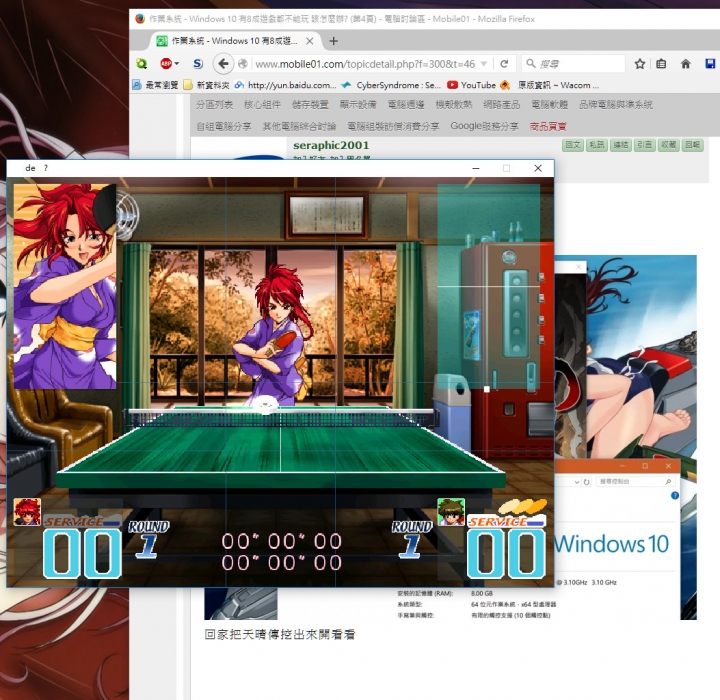Click the 連結 link button
This screenshot has height=700, width=720.
point(621,145)
